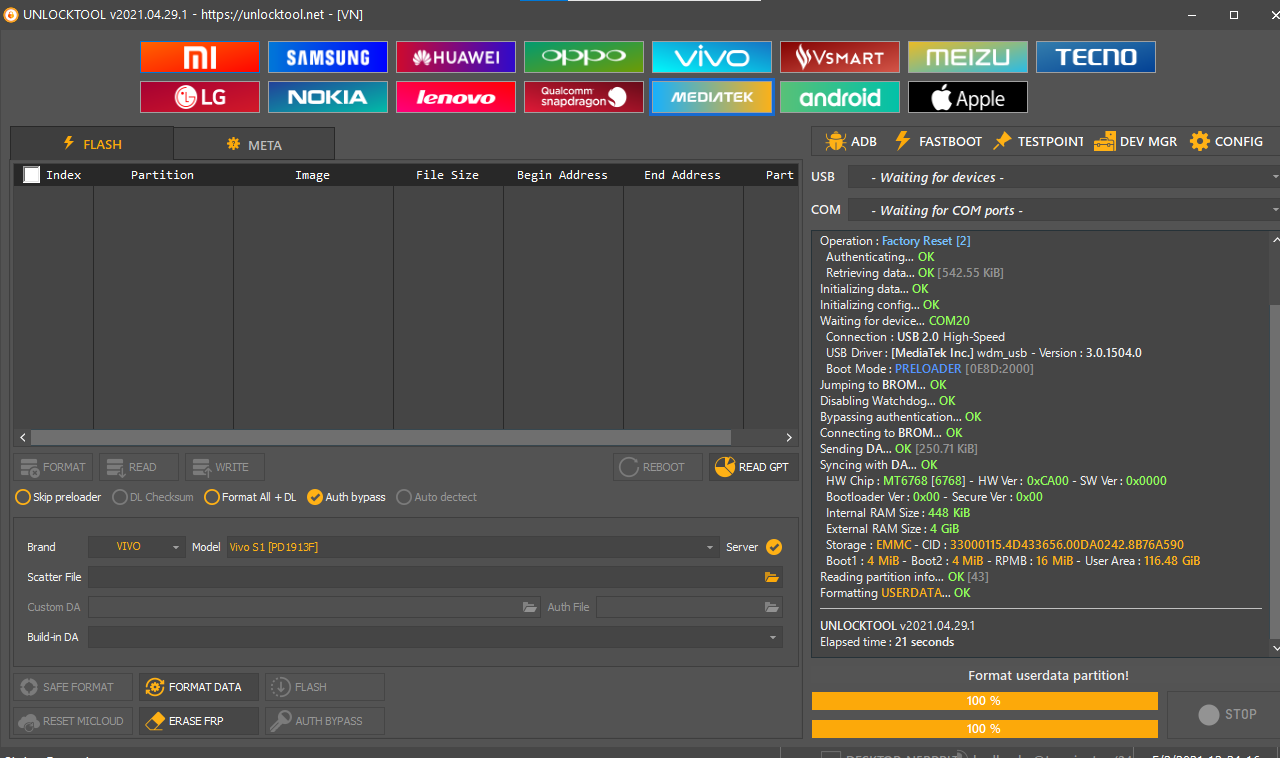Click the RESET MICLOUD button

click(x=73, y=721)
